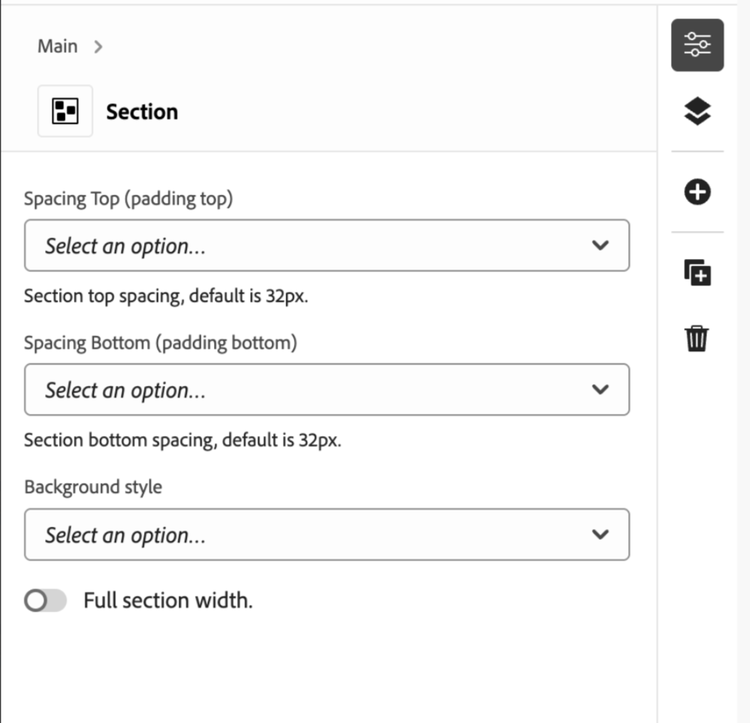Open Spacing Bottom dropdown

tap(327, 389)
